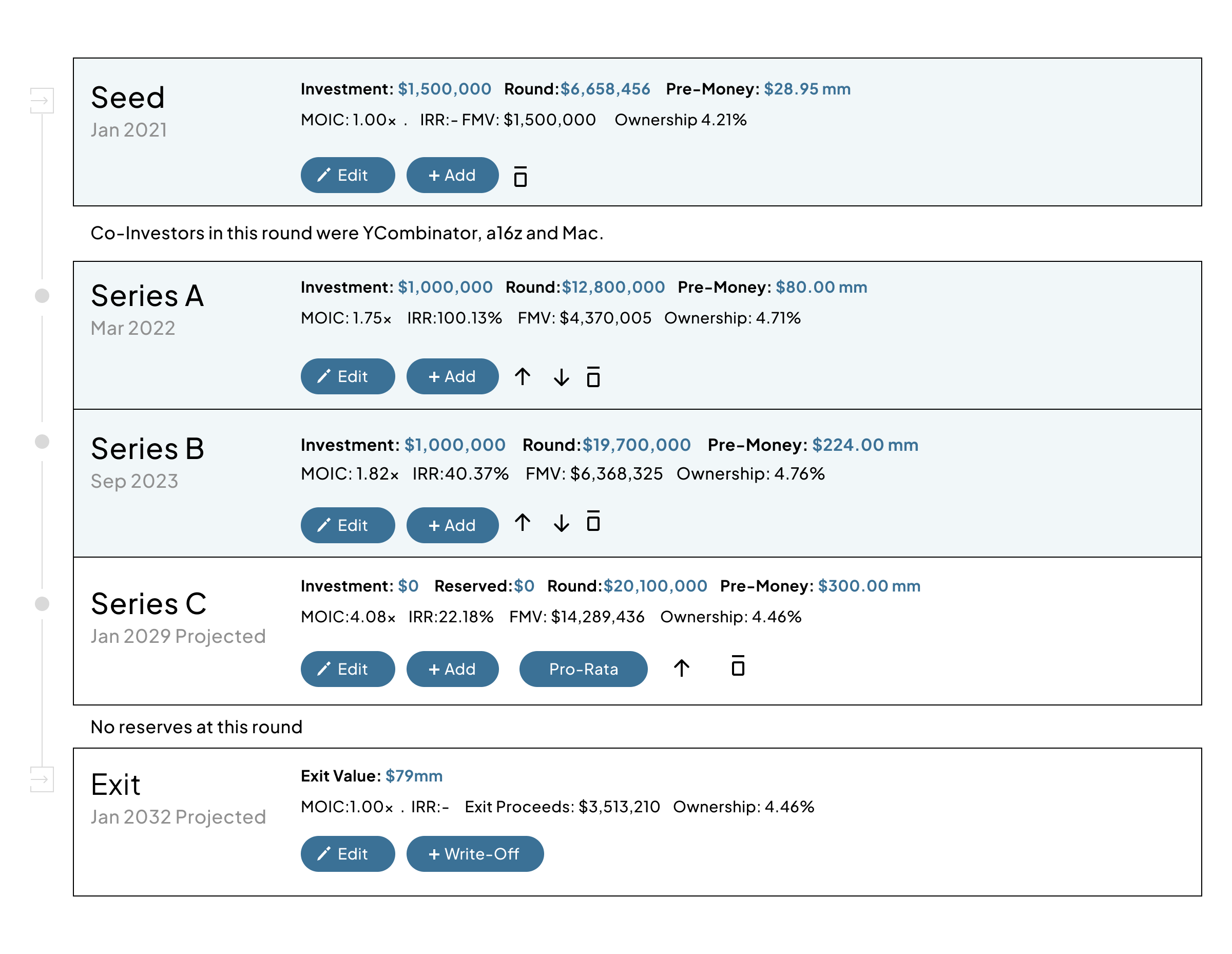Click the Edit button on the Seed round
Screen dimensions: 1232x954
(348, 175)
